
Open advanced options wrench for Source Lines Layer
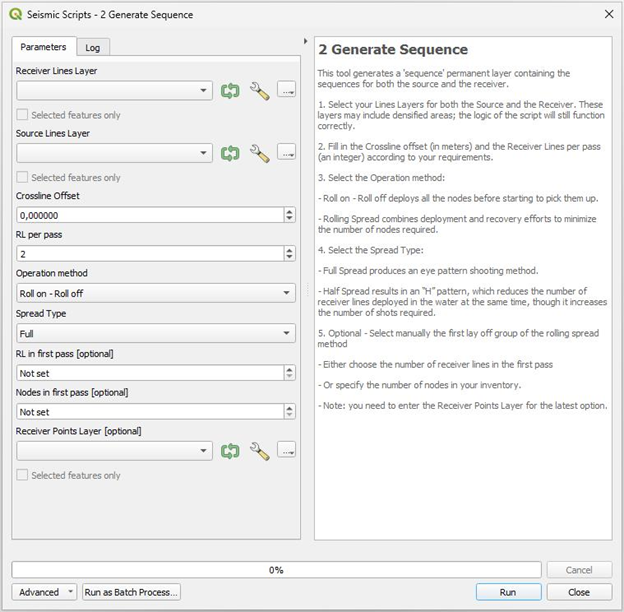(259, 153)
